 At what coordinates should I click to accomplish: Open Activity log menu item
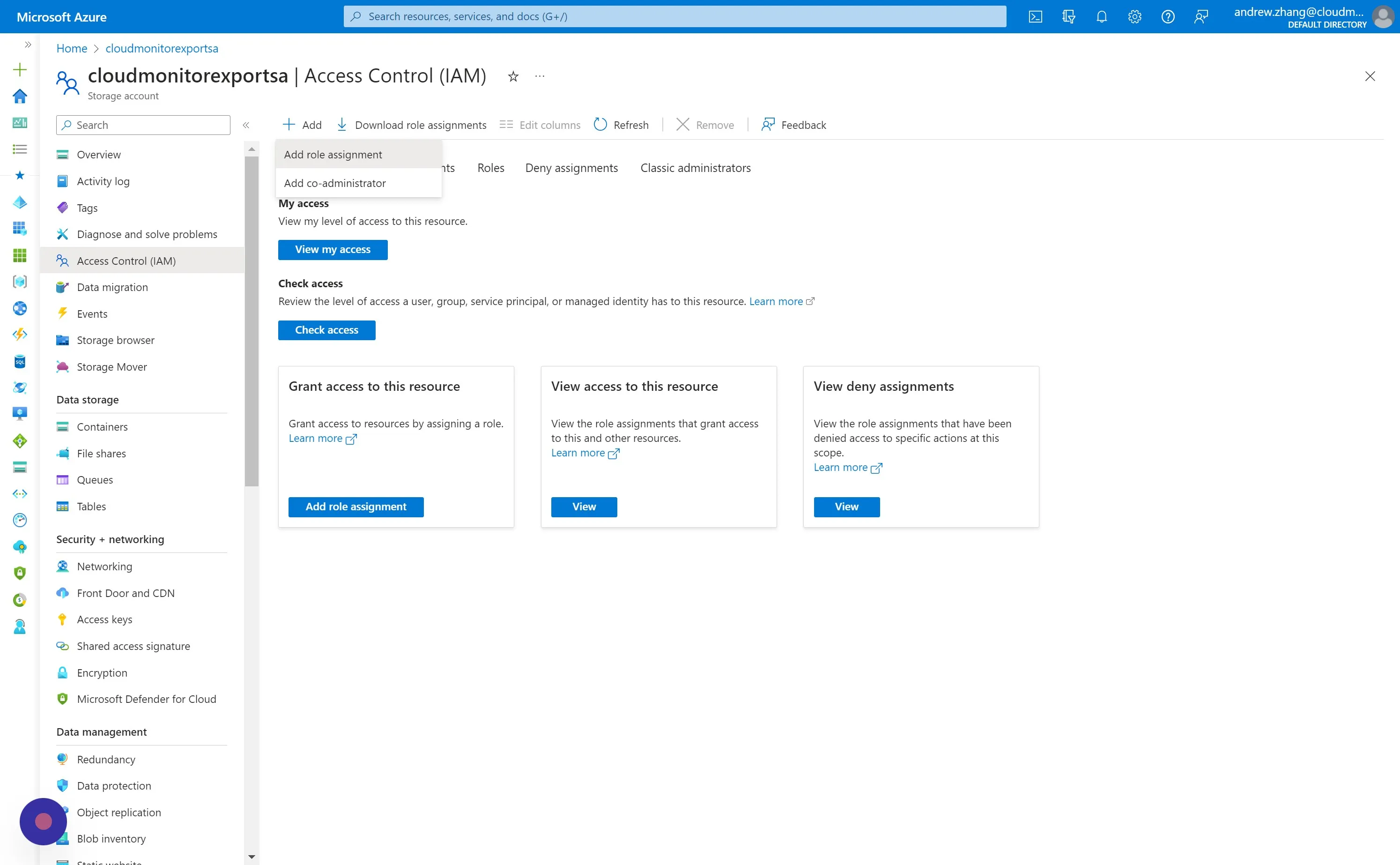click(x=142, y=181)
